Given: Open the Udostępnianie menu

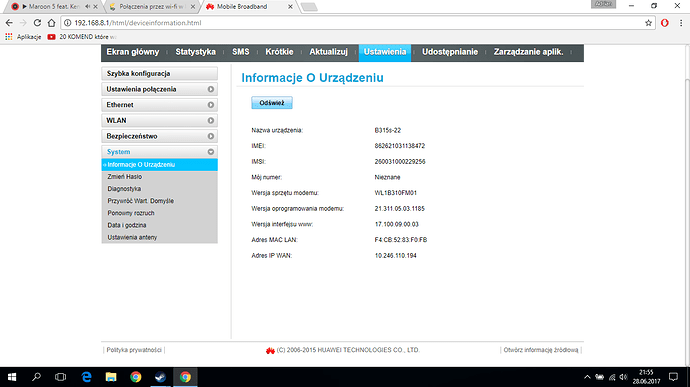Looking at the screenshot, I should click(450, 52).
